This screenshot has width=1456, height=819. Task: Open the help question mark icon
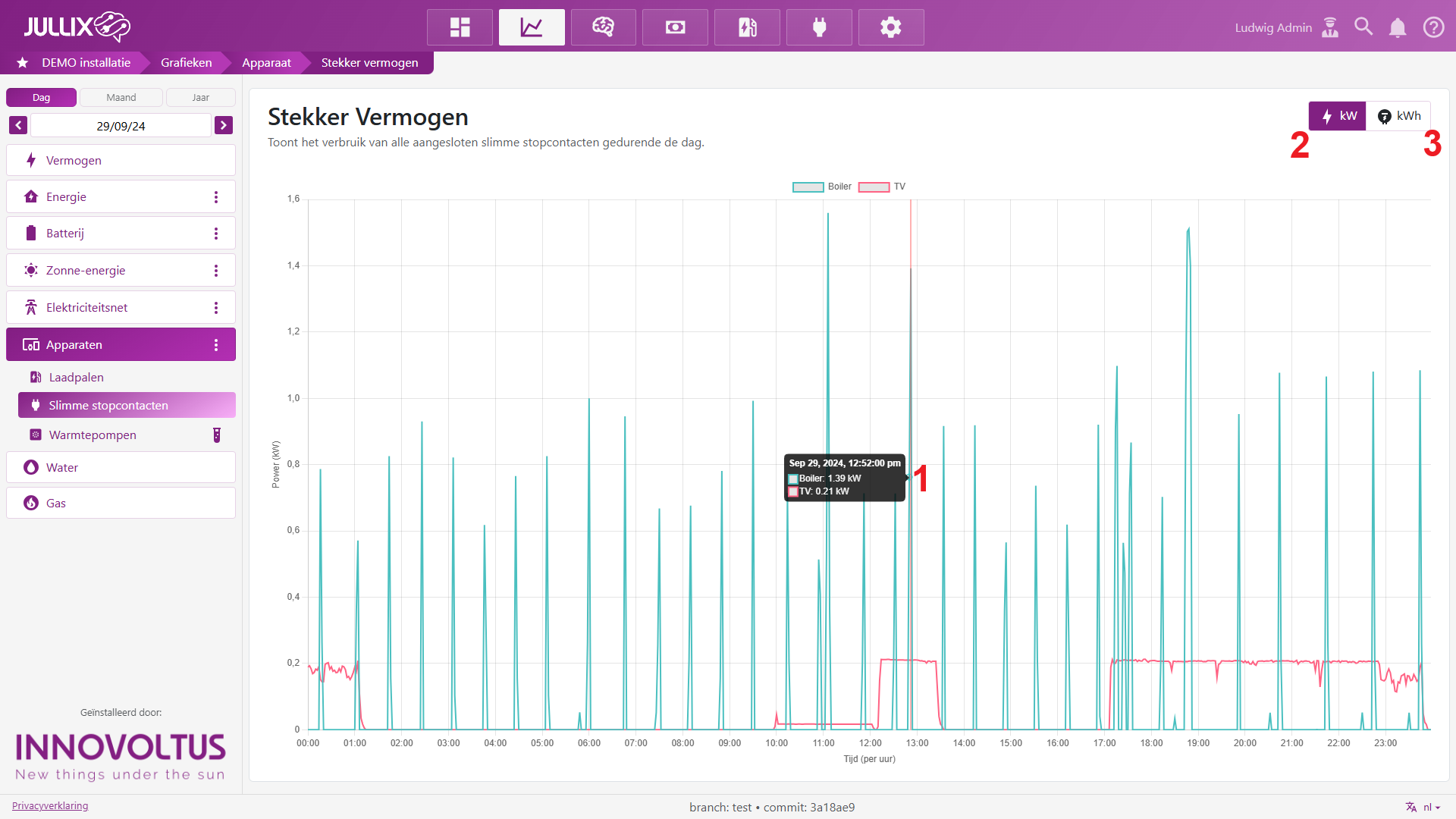pyautogui.click(x=1433, y=27)
